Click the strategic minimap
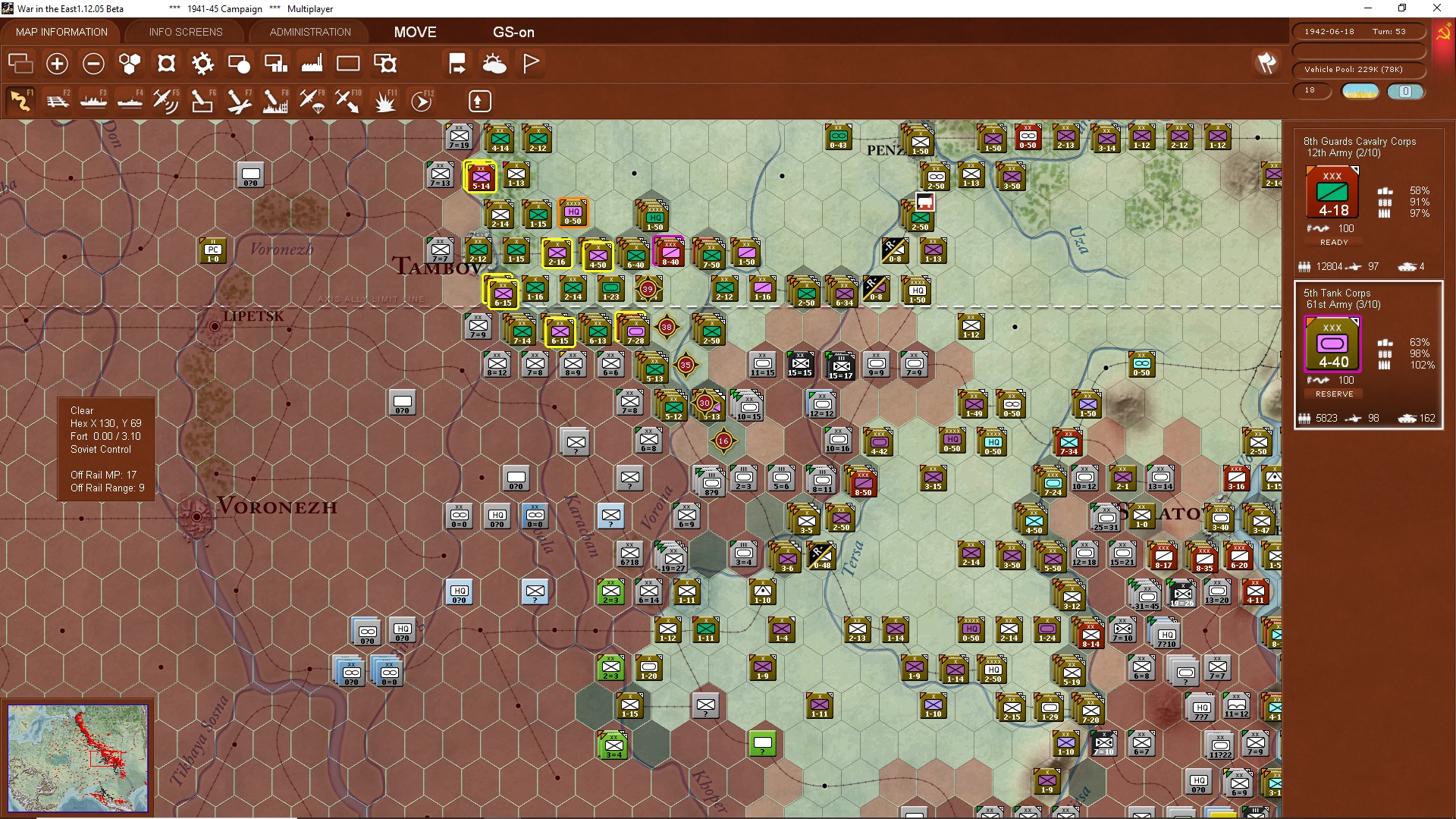 point(77,758)
